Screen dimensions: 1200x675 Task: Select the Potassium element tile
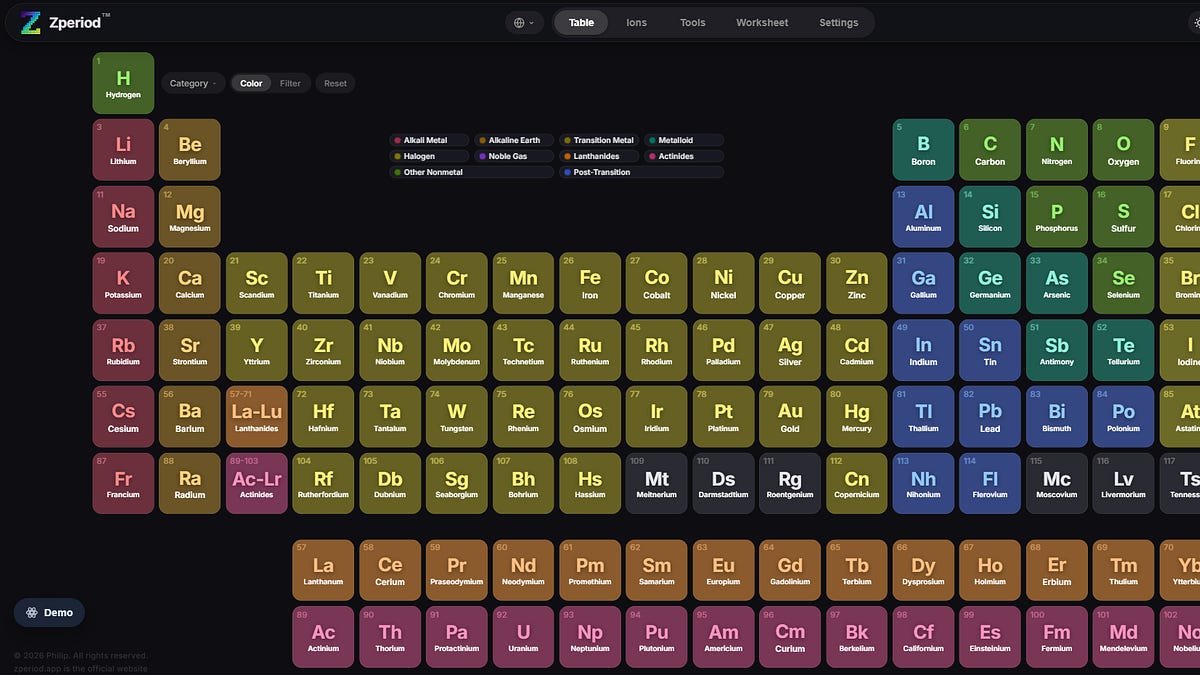point(123,283)
